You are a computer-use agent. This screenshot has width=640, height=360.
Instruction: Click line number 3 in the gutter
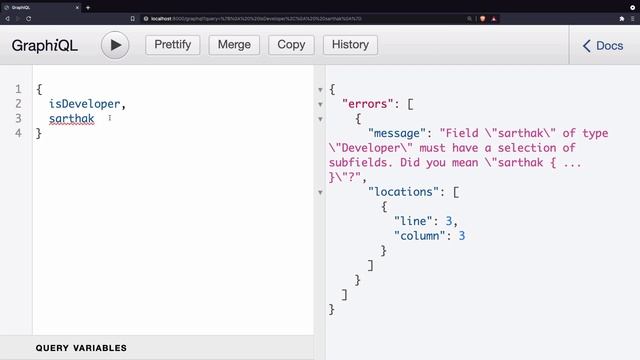18,118
